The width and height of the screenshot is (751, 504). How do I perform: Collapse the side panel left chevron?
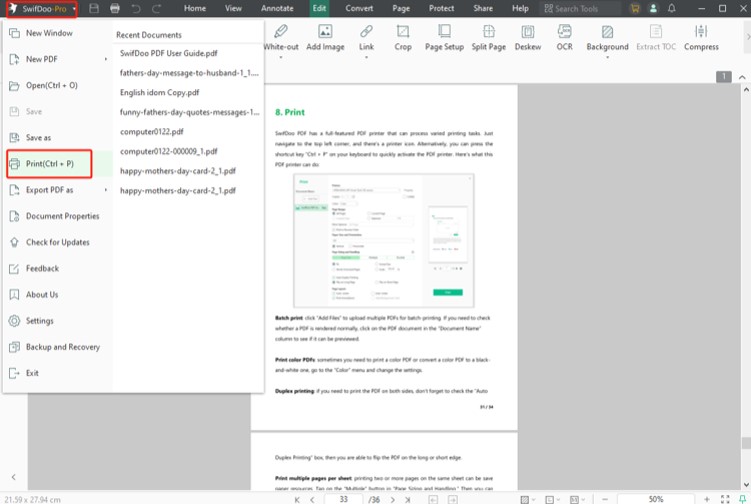(x=13, y=477)
